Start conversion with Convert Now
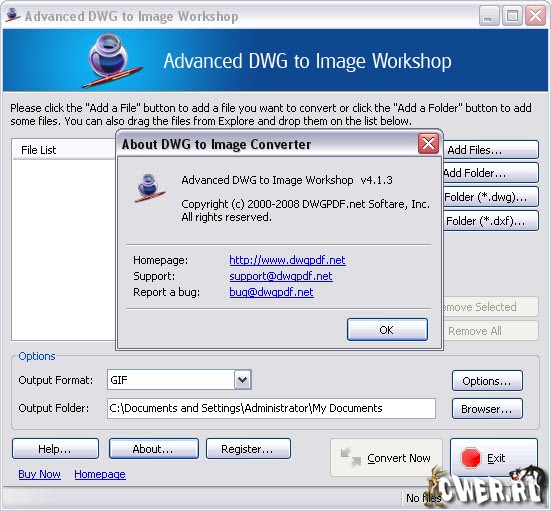This screenshot has height=511, width=551. click(x=386, y=458)
